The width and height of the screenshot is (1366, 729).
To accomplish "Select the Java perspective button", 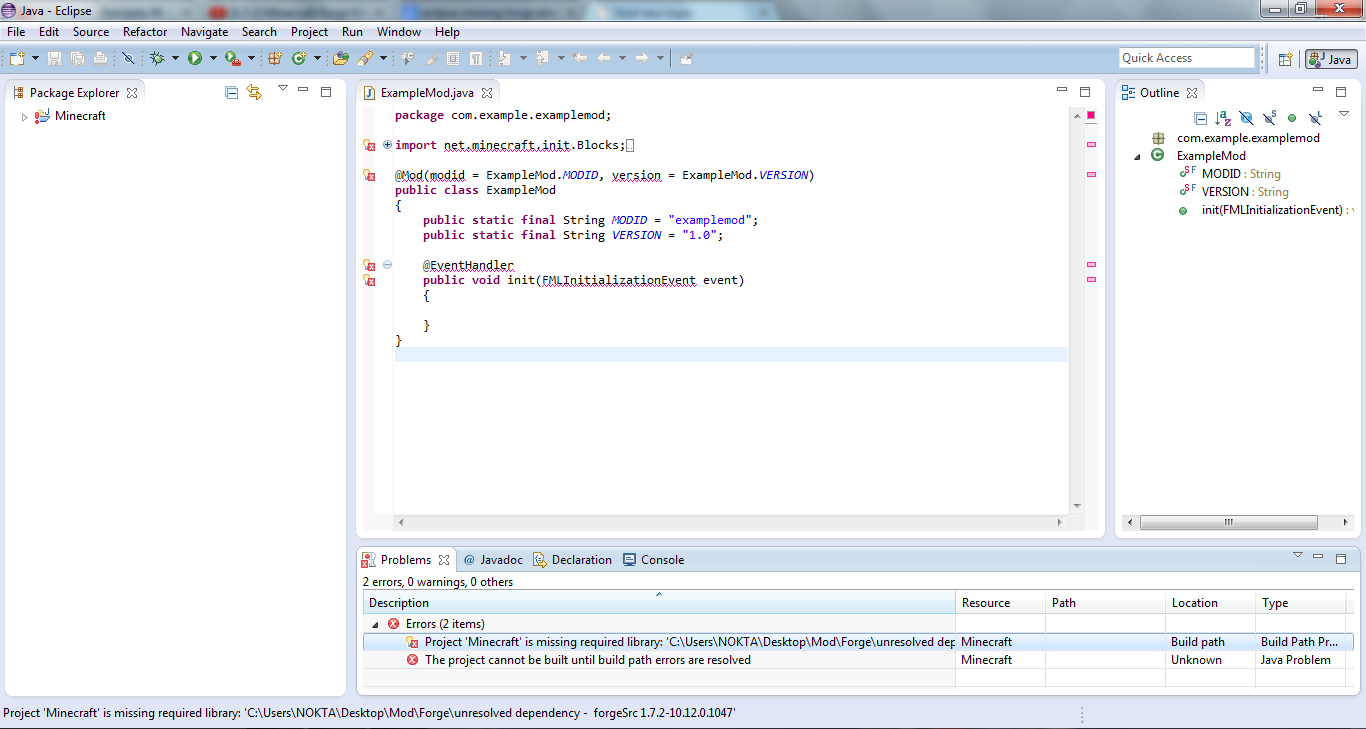I will point(1331,59).
